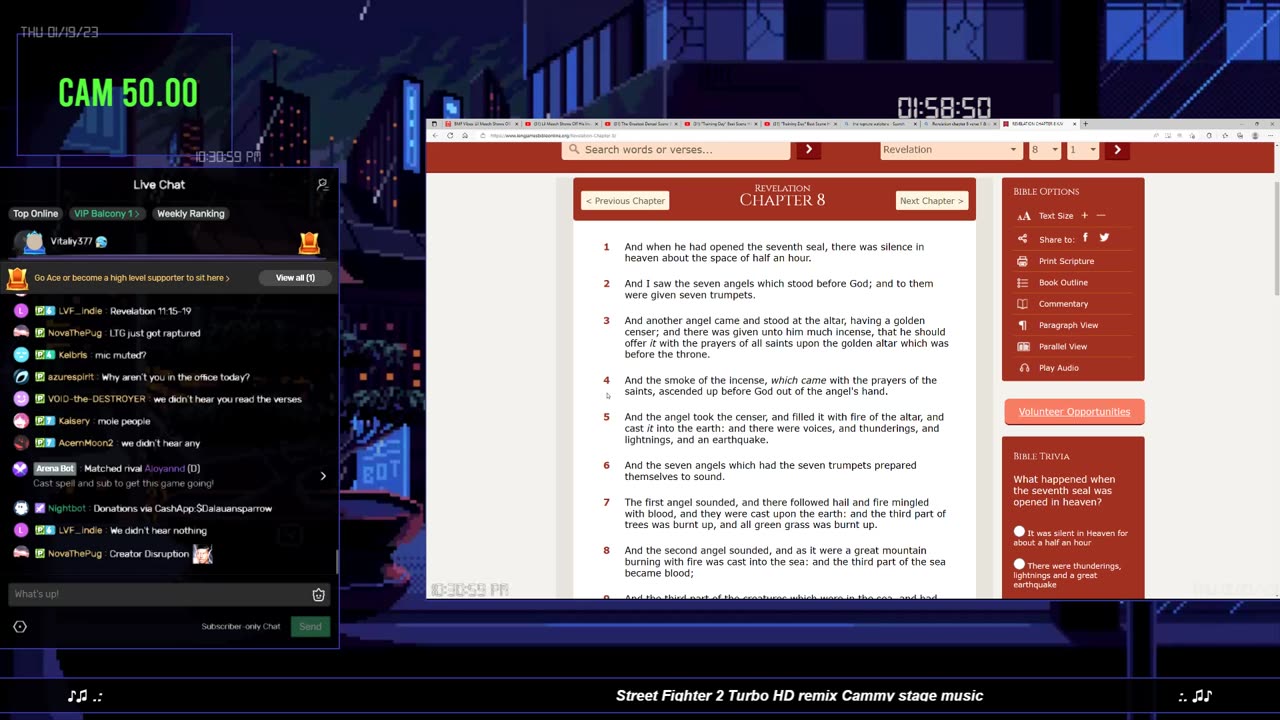This screenshot has width=1280, height=720.
Task: Click LVF_indie's avatar beside Revelation 11:15-19
Action: (21, 311)
